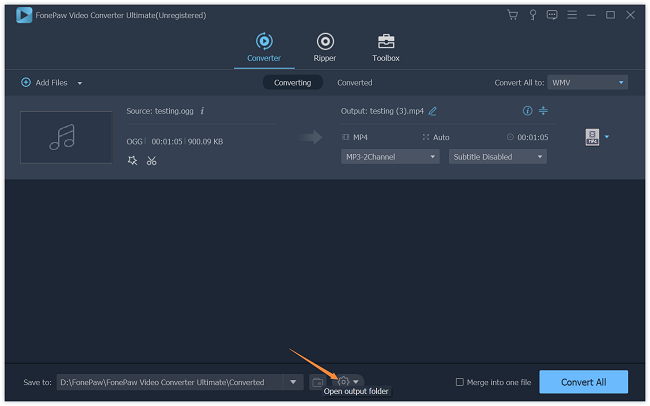Open the shopping cart purchase icon
Screen dimensions: 650x406
(513, 15)
